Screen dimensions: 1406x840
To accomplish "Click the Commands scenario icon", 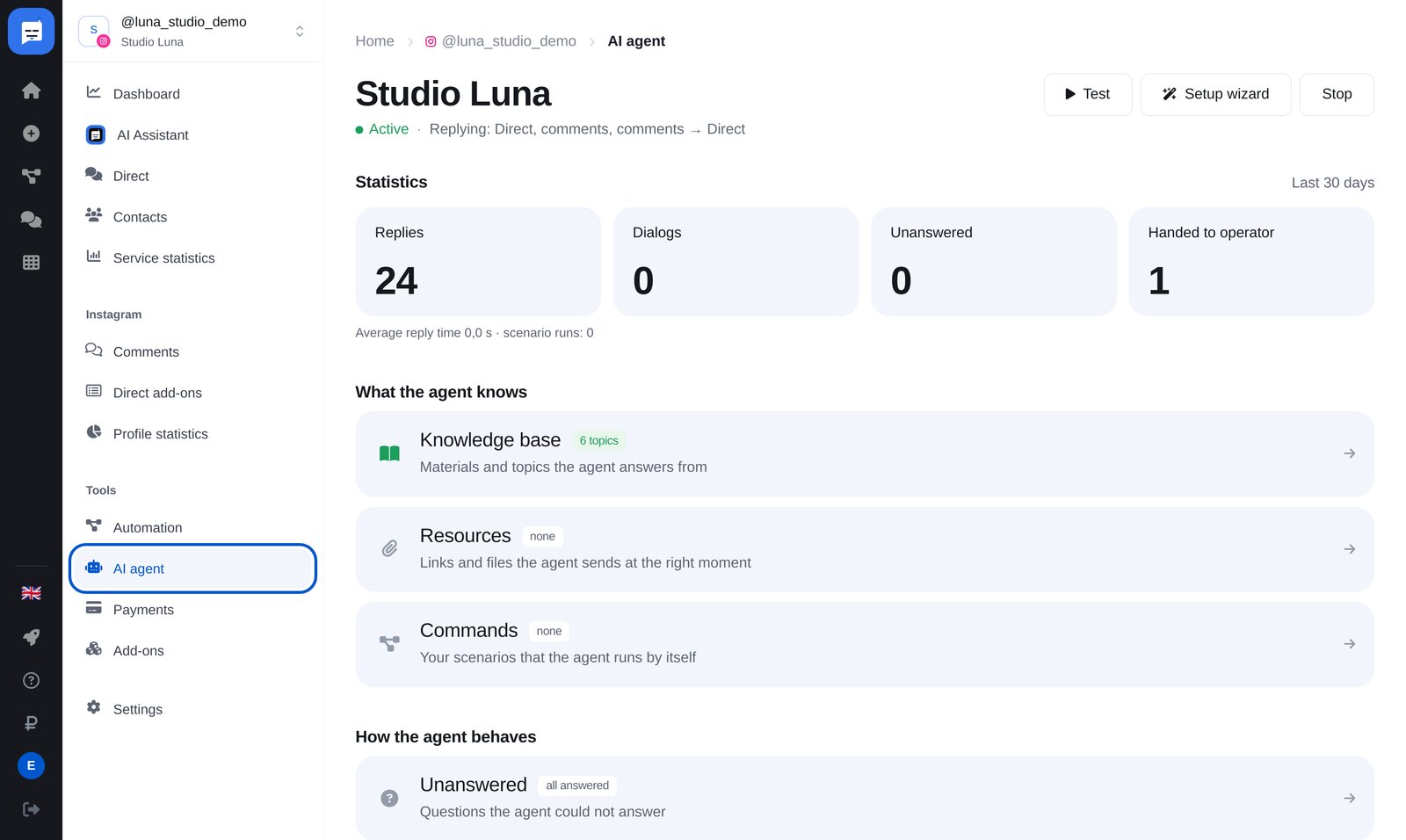I will click(x=389, y=644).
